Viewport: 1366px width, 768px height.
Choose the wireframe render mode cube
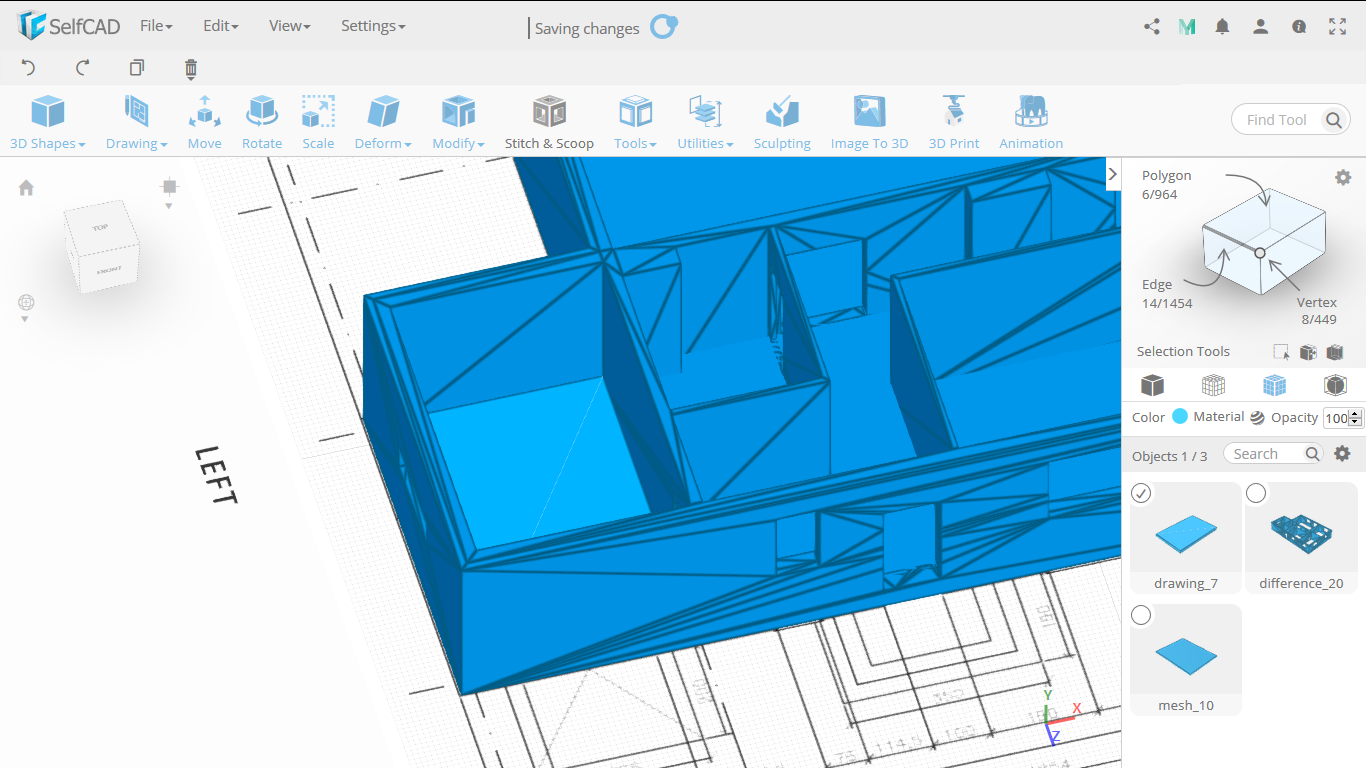[1213, 385]
